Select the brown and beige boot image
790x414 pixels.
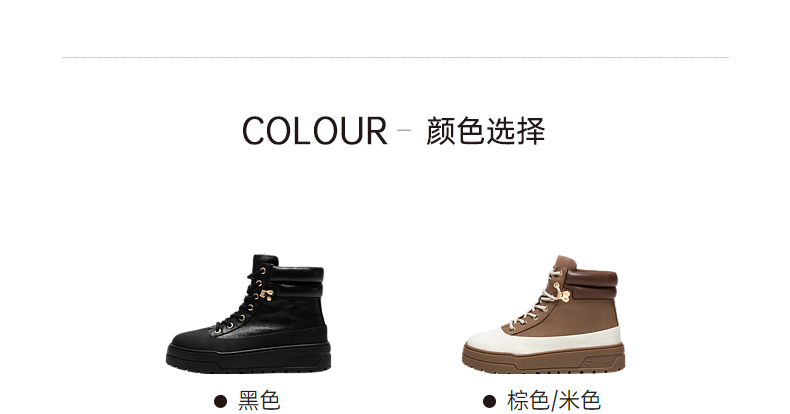543,314
